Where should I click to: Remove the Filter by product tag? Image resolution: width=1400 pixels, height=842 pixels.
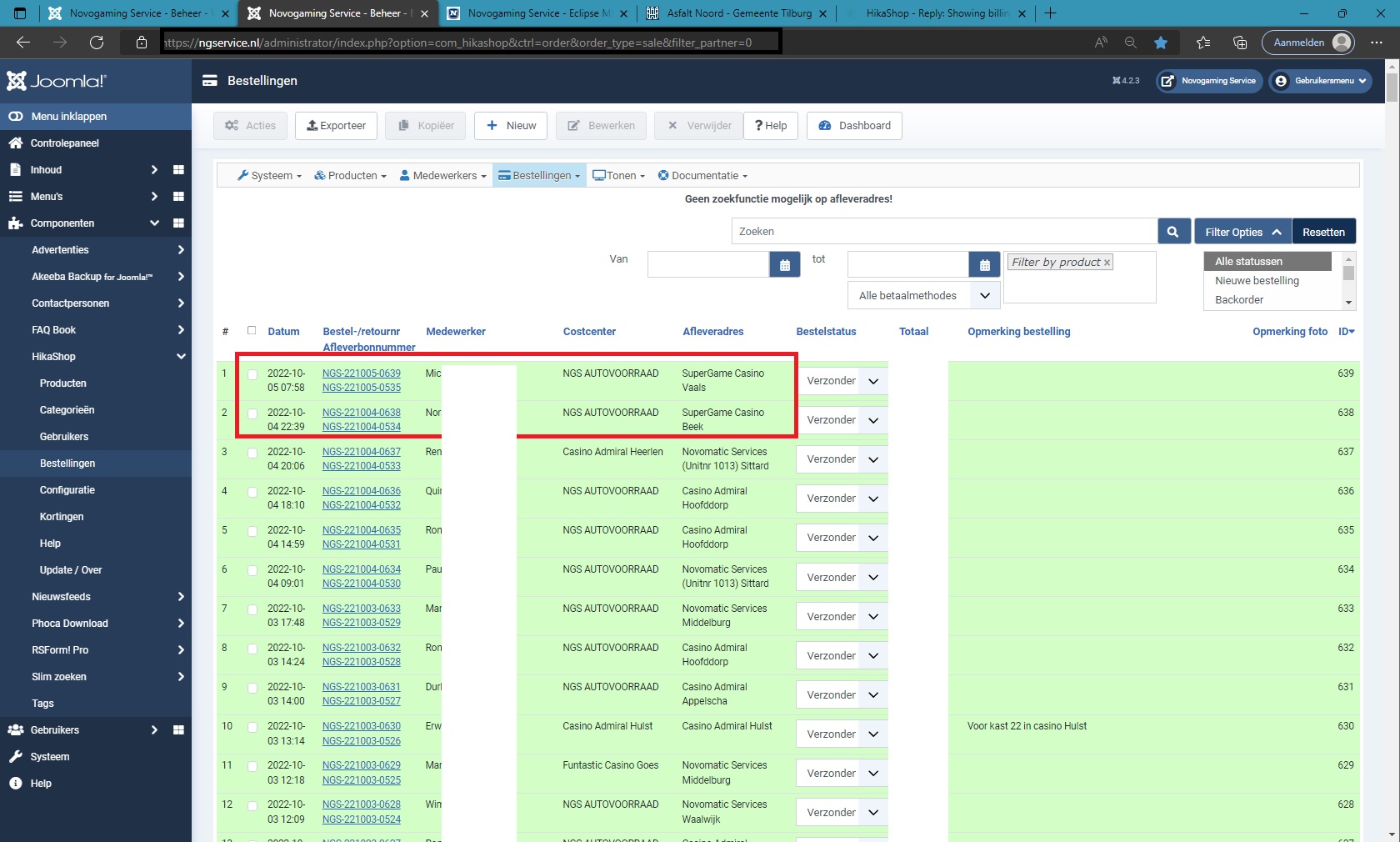[x=1107, y=263]
